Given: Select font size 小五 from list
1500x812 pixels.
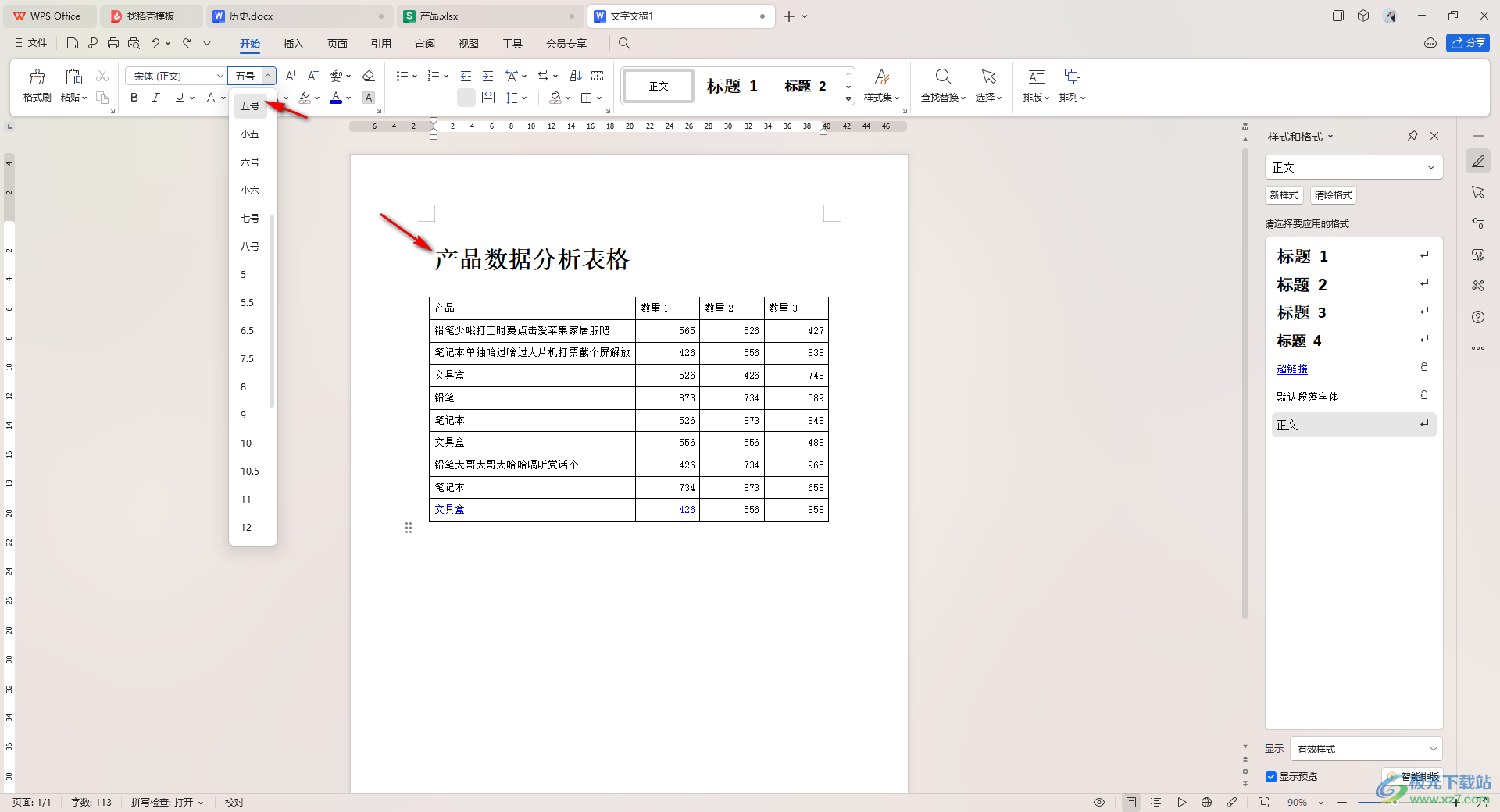Looking at the screenshot, I should click(250, 134).
